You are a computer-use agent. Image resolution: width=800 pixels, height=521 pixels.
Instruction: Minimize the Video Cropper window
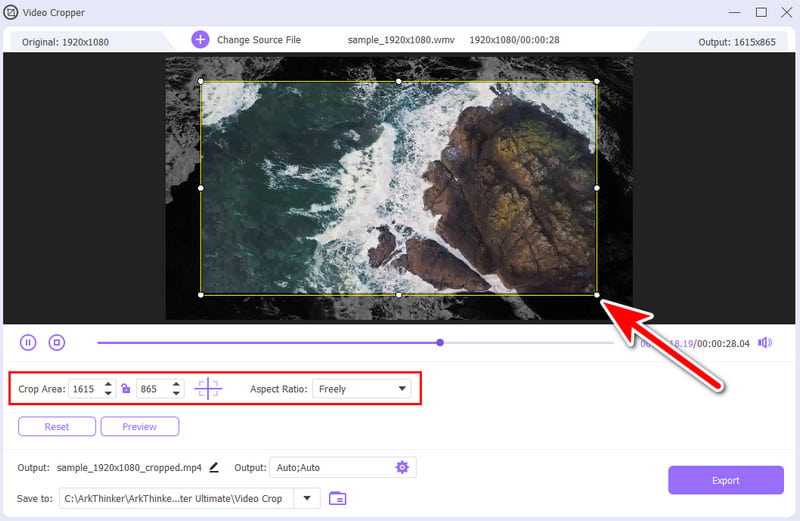[734, 12]
